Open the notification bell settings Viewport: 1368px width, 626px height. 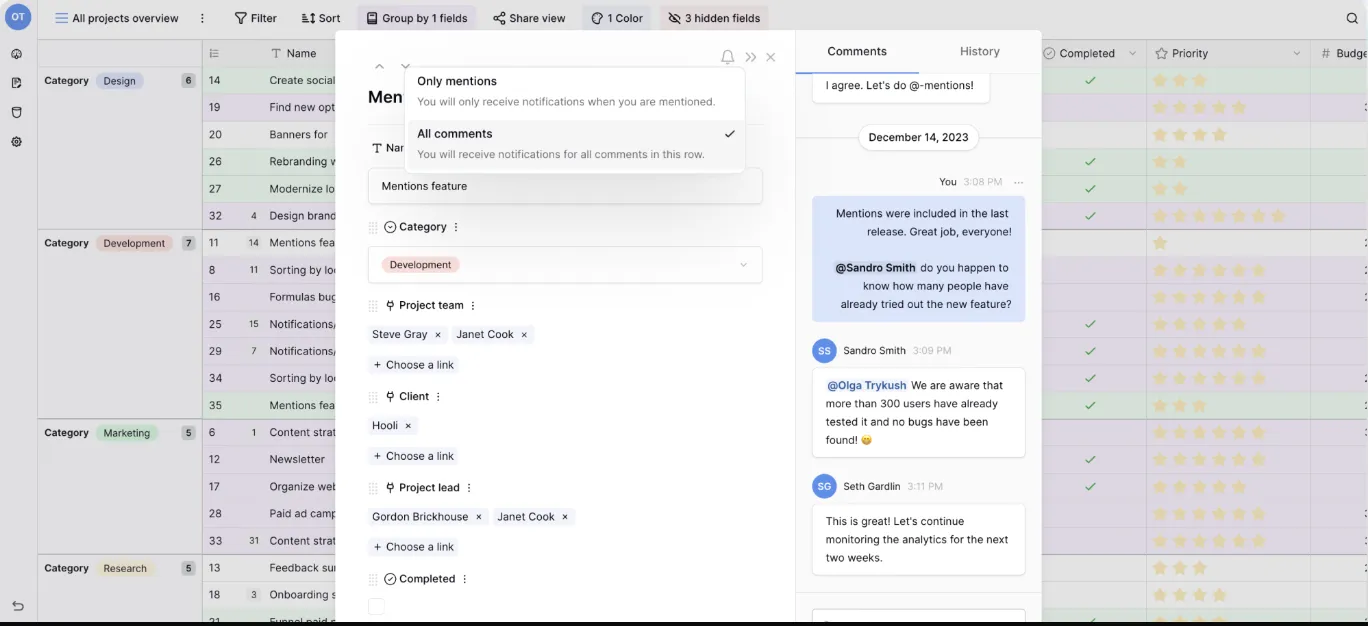click(x=727, y=58)
